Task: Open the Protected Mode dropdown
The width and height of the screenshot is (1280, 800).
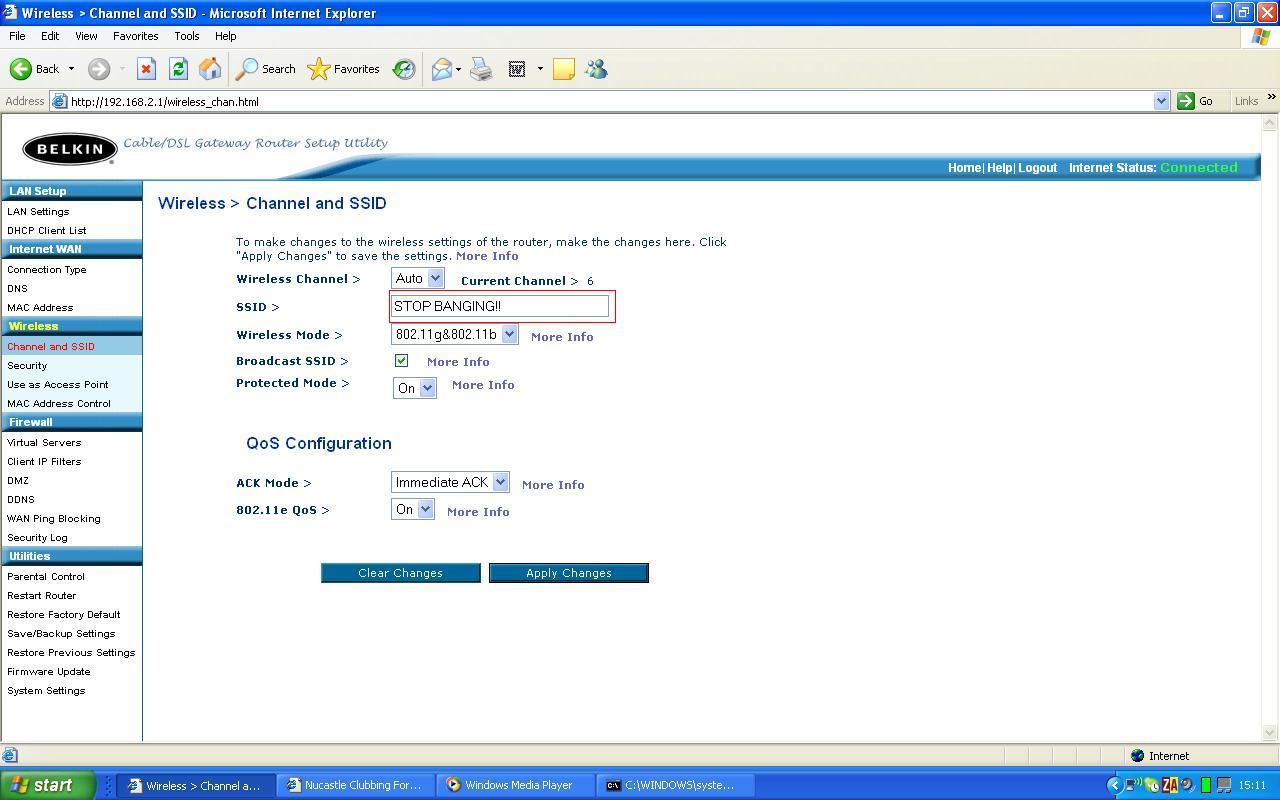Action: pyautogui.click(x=414, y=388)
